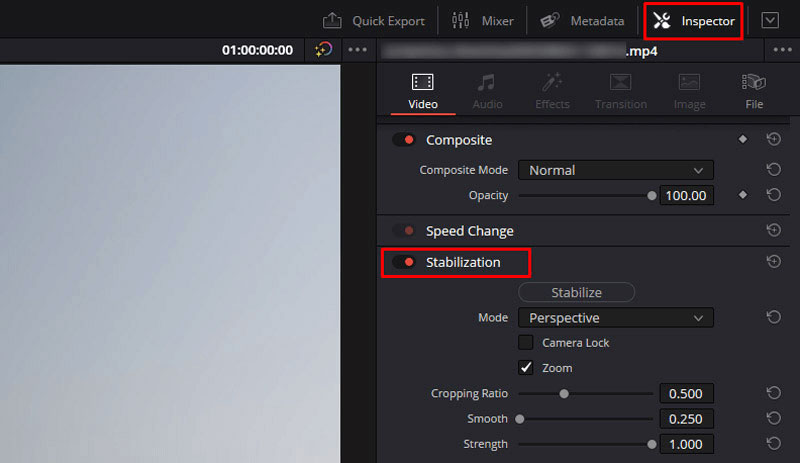Open the Mixer panel

point(482,21)
